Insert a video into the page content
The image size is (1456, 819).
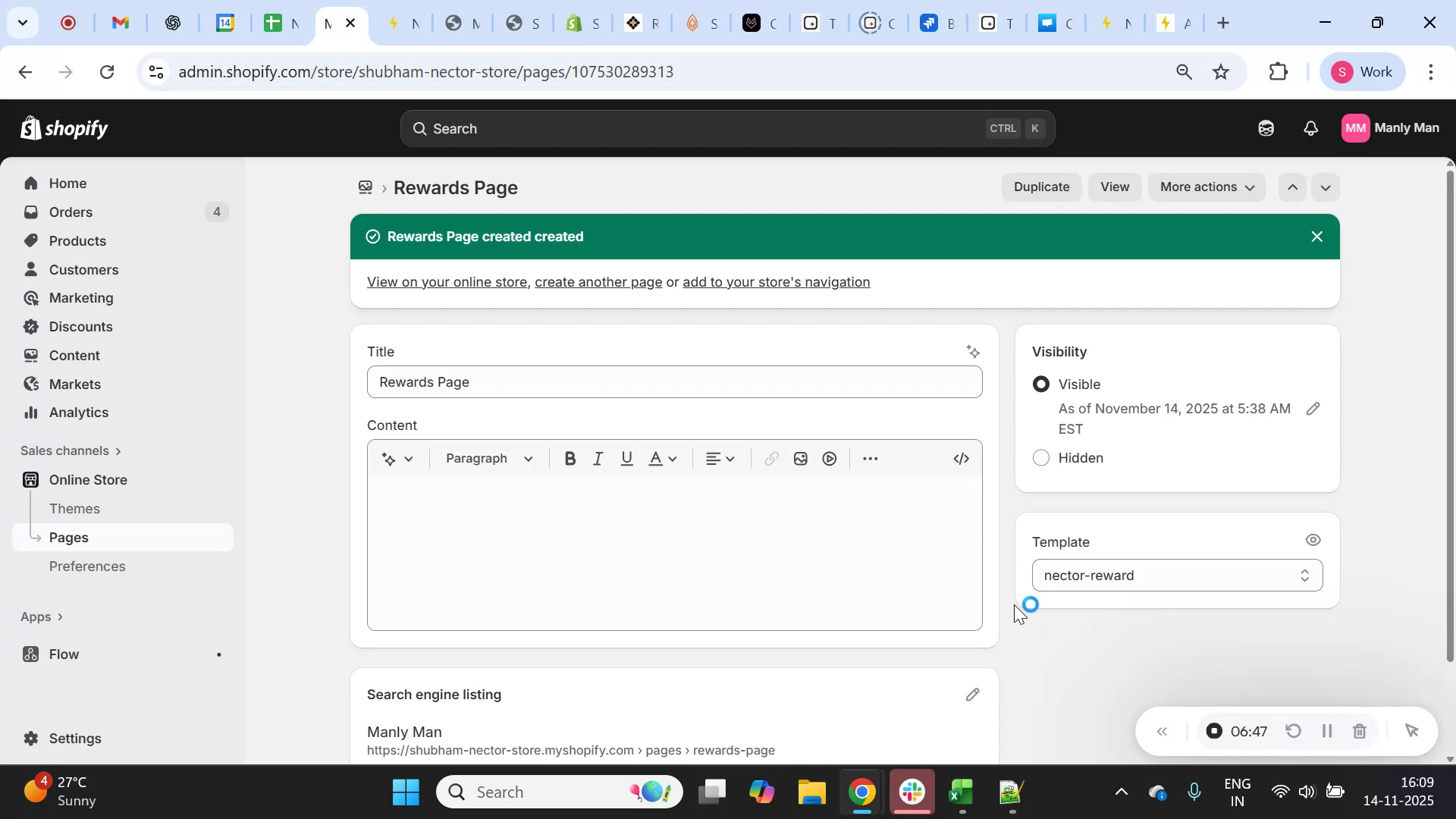click(x=829, y=458)
